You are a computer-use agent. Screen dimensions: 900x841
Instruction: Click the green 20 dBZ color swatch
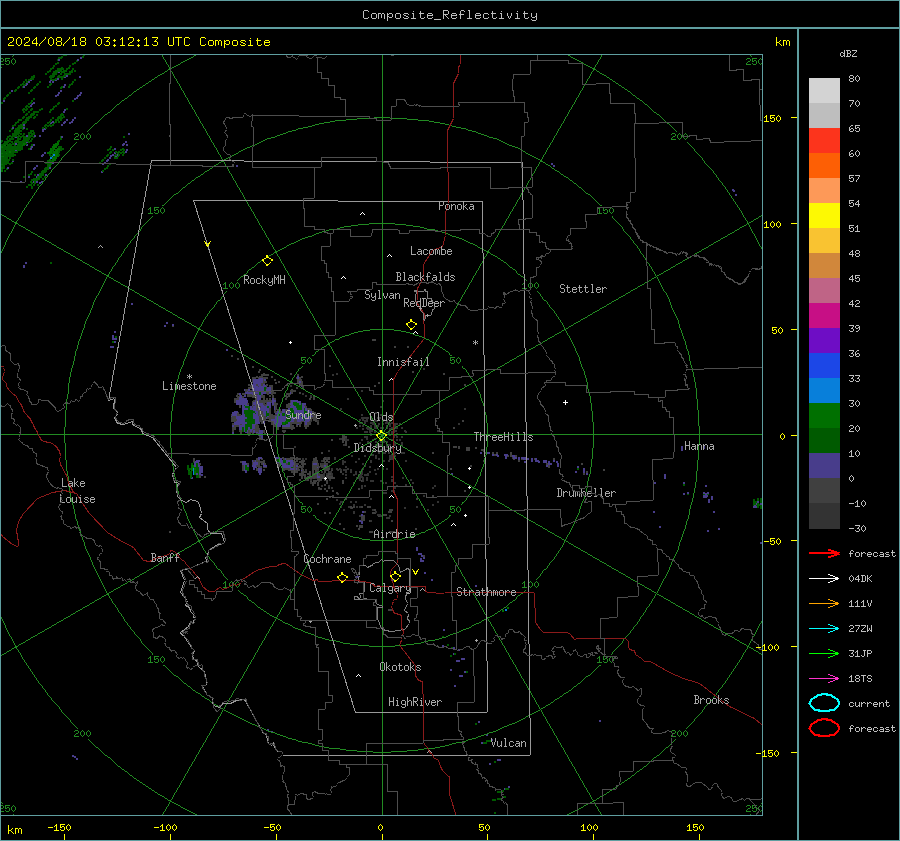824,416
